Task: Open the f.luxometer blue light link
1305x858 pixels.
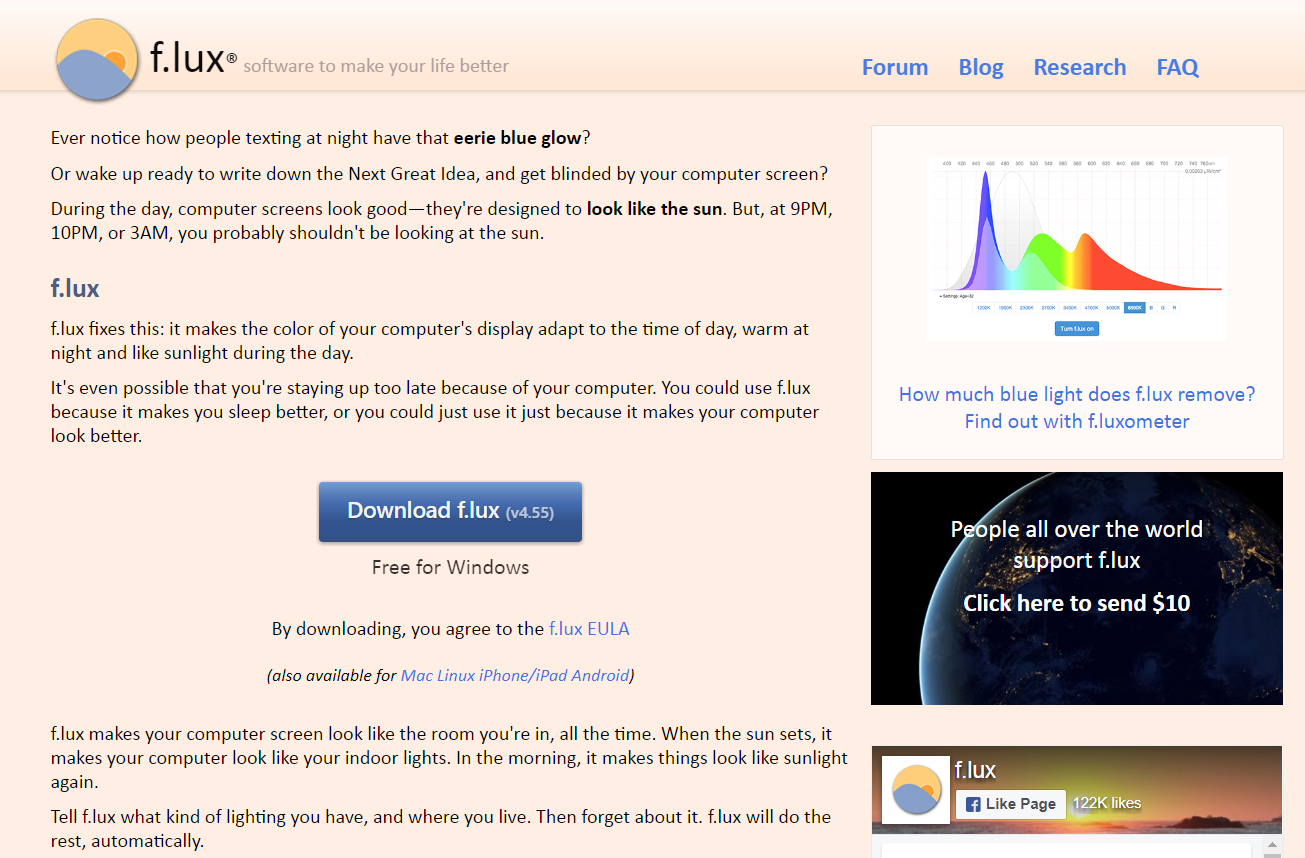Action: click(1077, 407)
